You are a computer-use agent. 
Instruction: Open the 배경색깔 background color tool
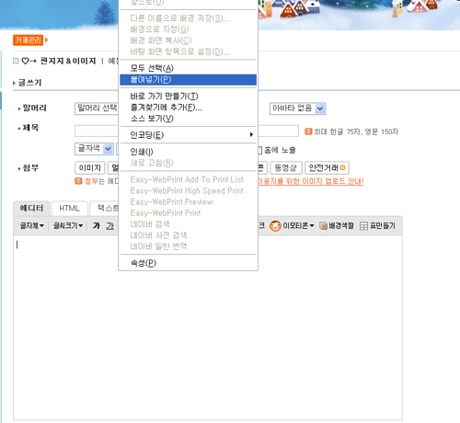(x=336, y=226)
